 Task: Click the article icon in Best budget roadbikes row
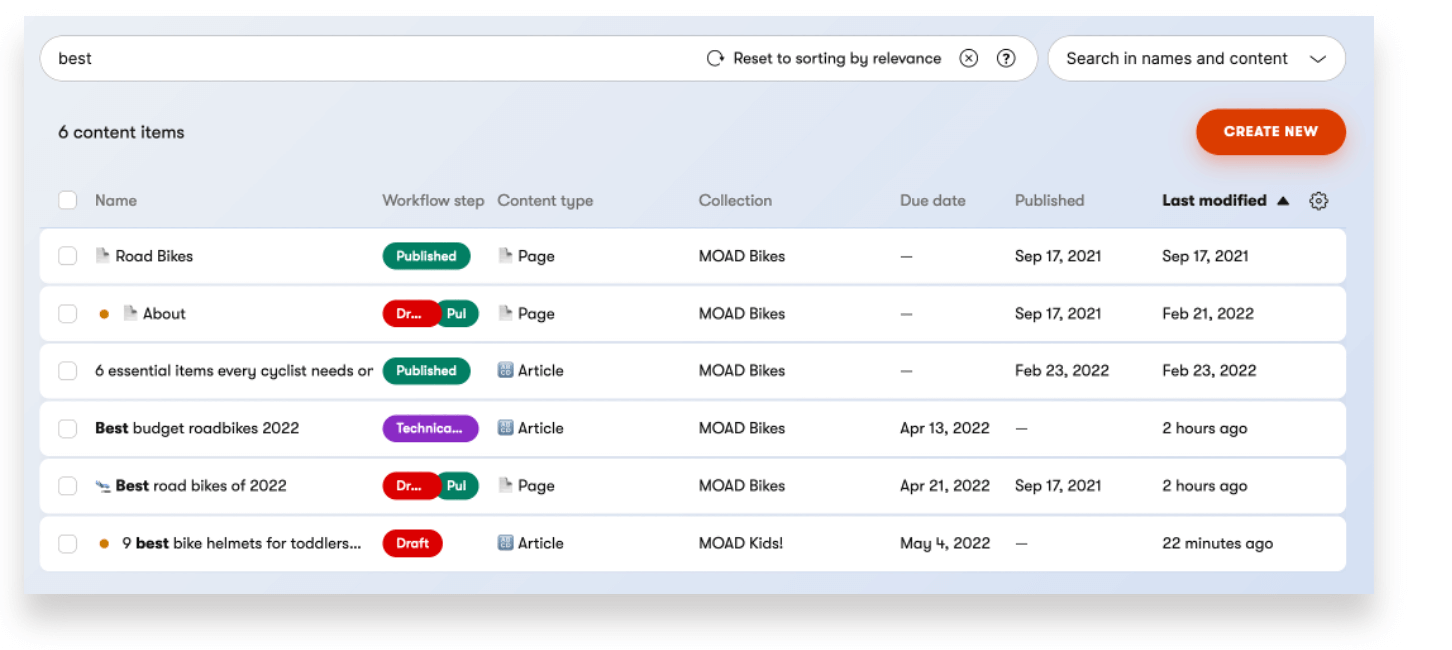(x=506, y=428)
